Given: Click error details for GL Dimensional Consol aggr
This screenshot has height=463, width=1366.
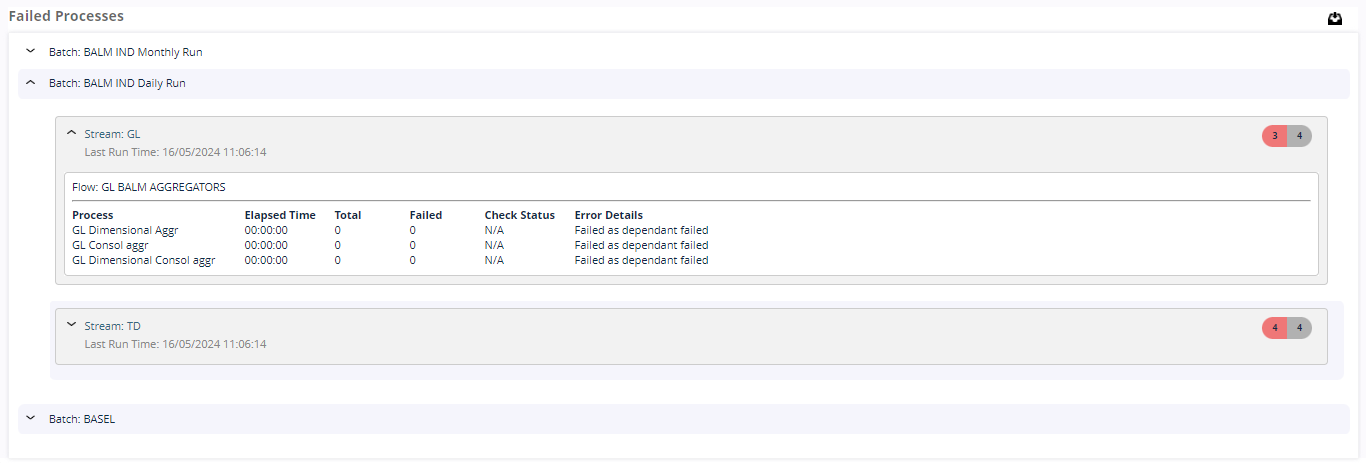Looking at the screenshot, I should tap(641, 260).
